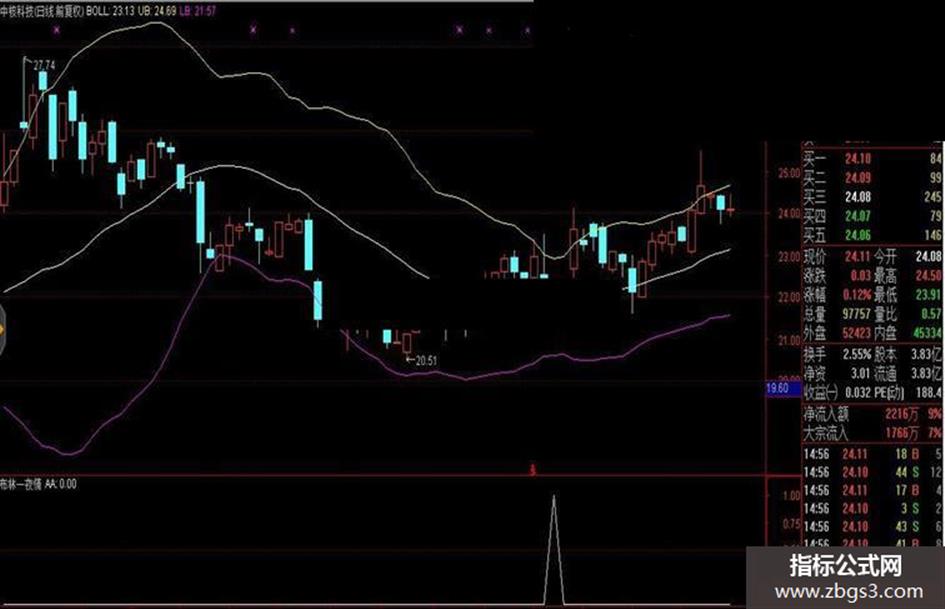Screen dimensions: 945x609
Task: Select the 14:56 trade row with 43 S
Action: 872,526
